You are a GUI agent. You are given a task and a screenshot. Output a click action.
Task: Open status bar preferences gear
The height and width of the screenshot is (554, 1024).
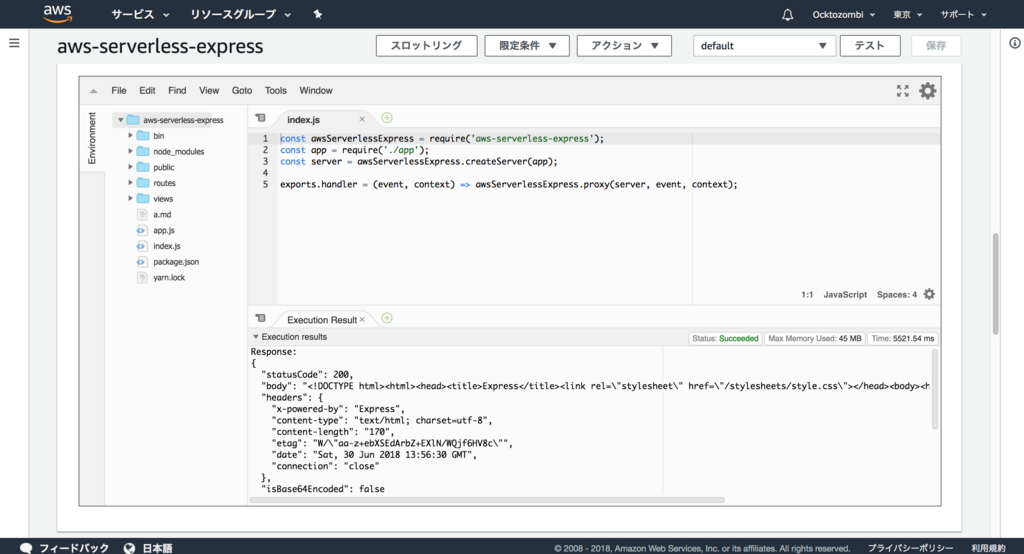[929, 294]
